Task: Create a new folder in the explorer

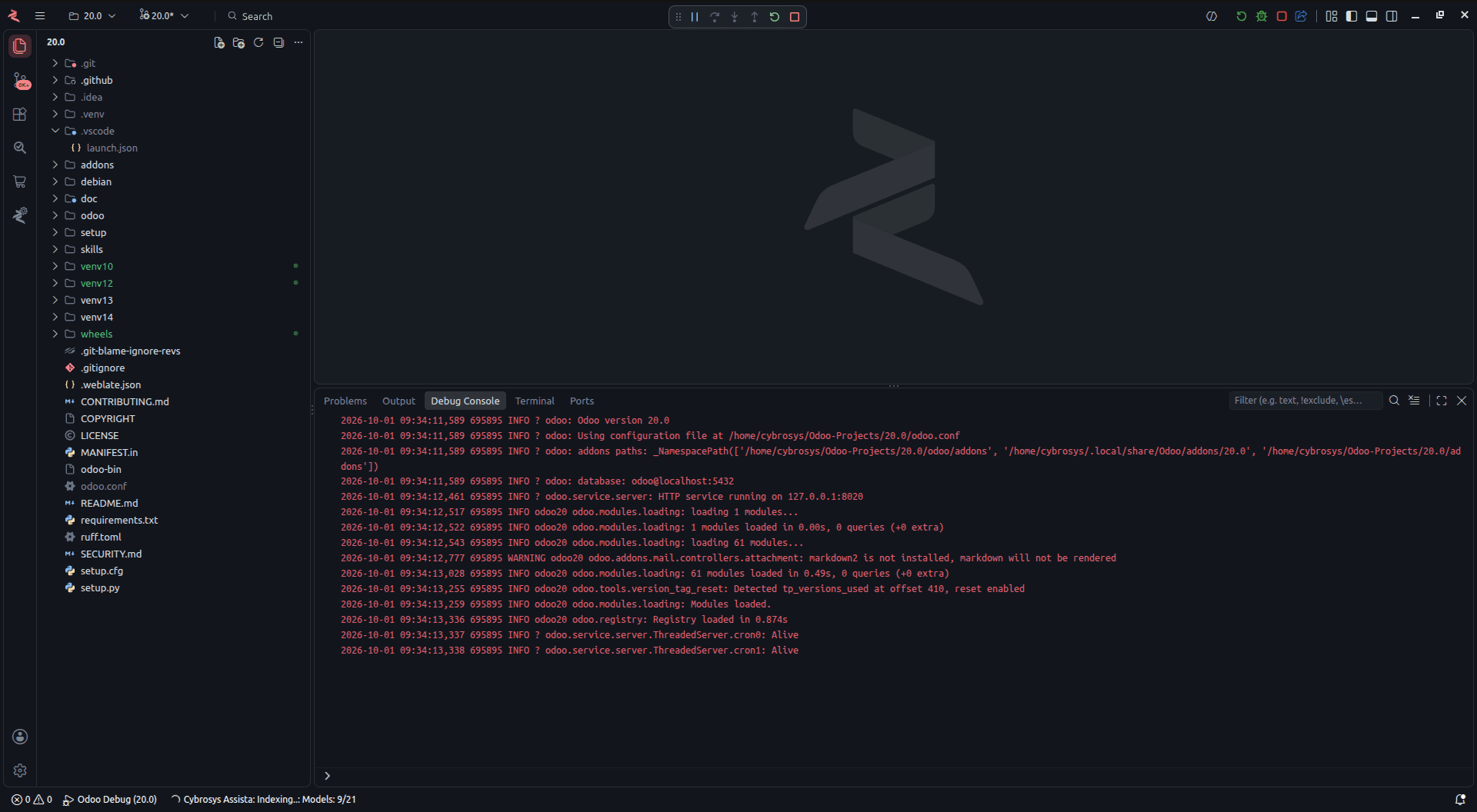Action: tap(238, 43)
